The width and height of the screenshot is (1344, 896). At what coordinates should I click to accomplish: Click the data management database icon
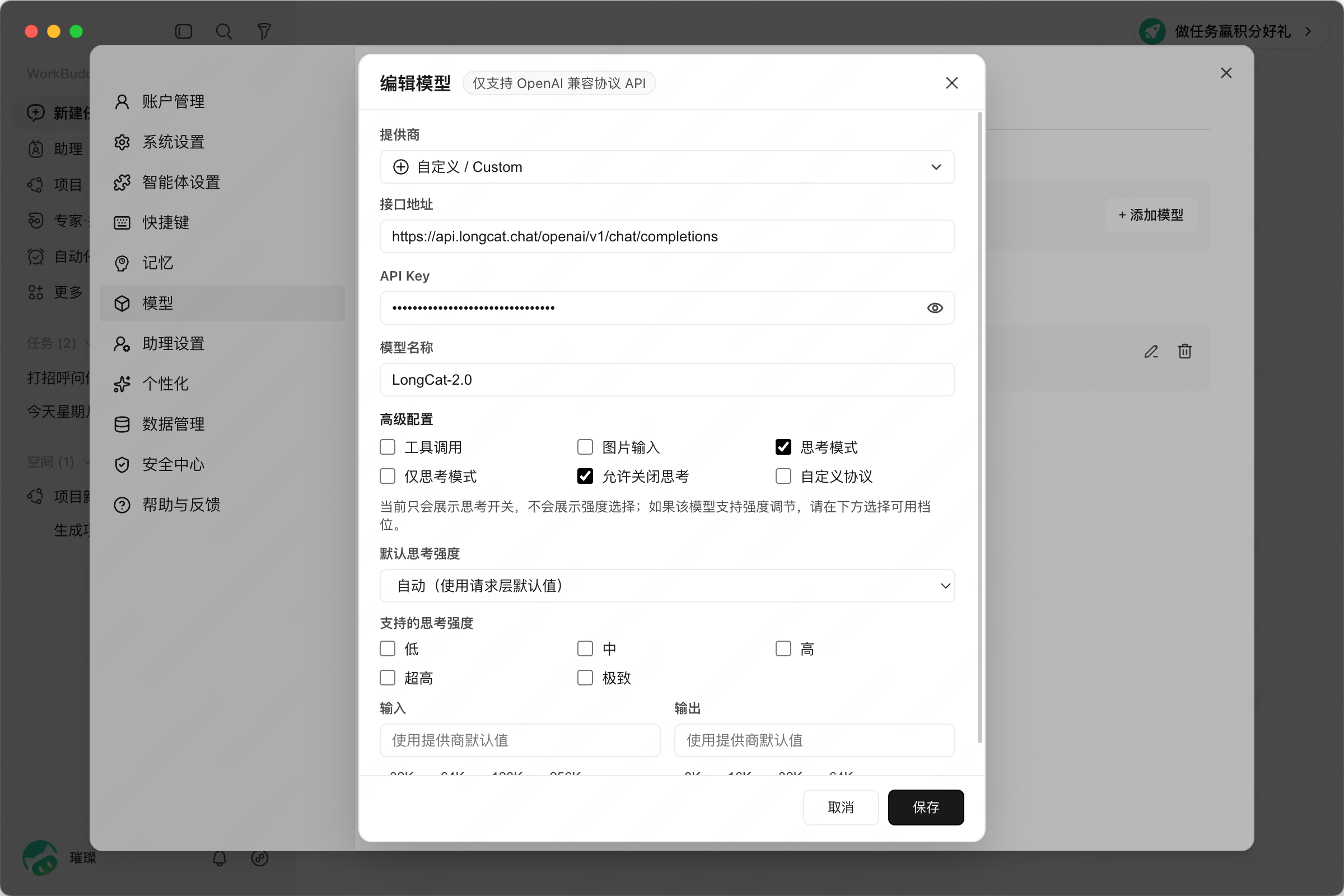pos(122,424)
